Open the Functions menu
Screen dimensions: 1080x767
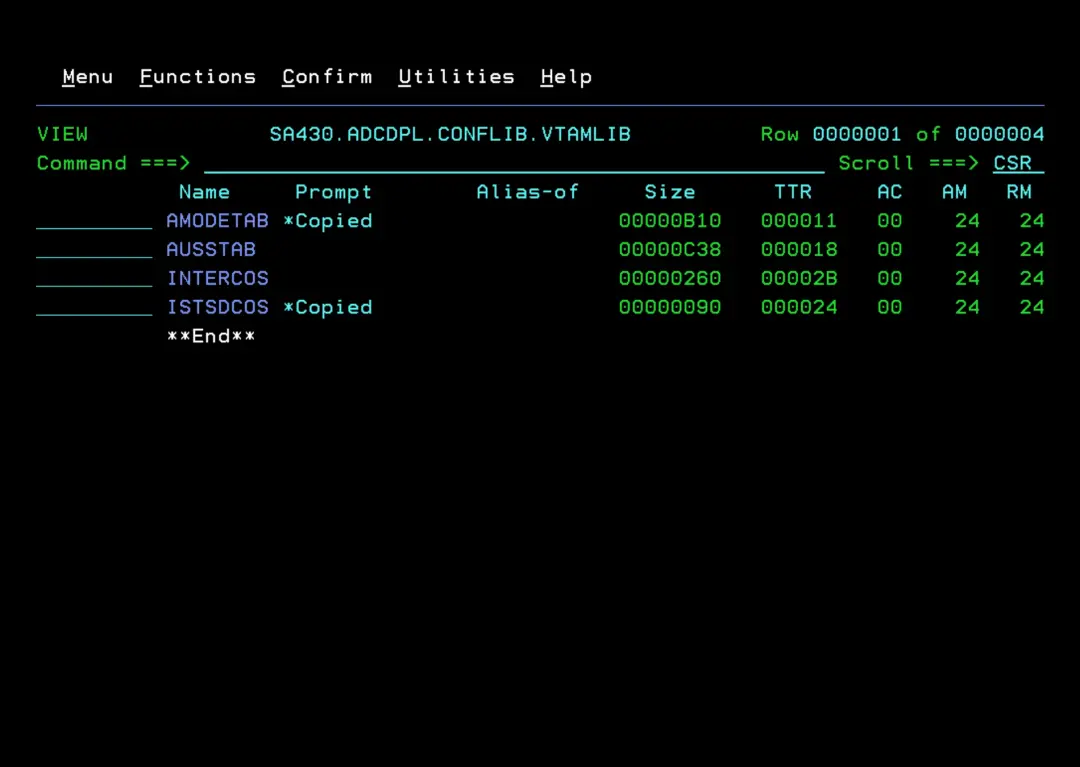pyautogui.click(x=198, y=76)
